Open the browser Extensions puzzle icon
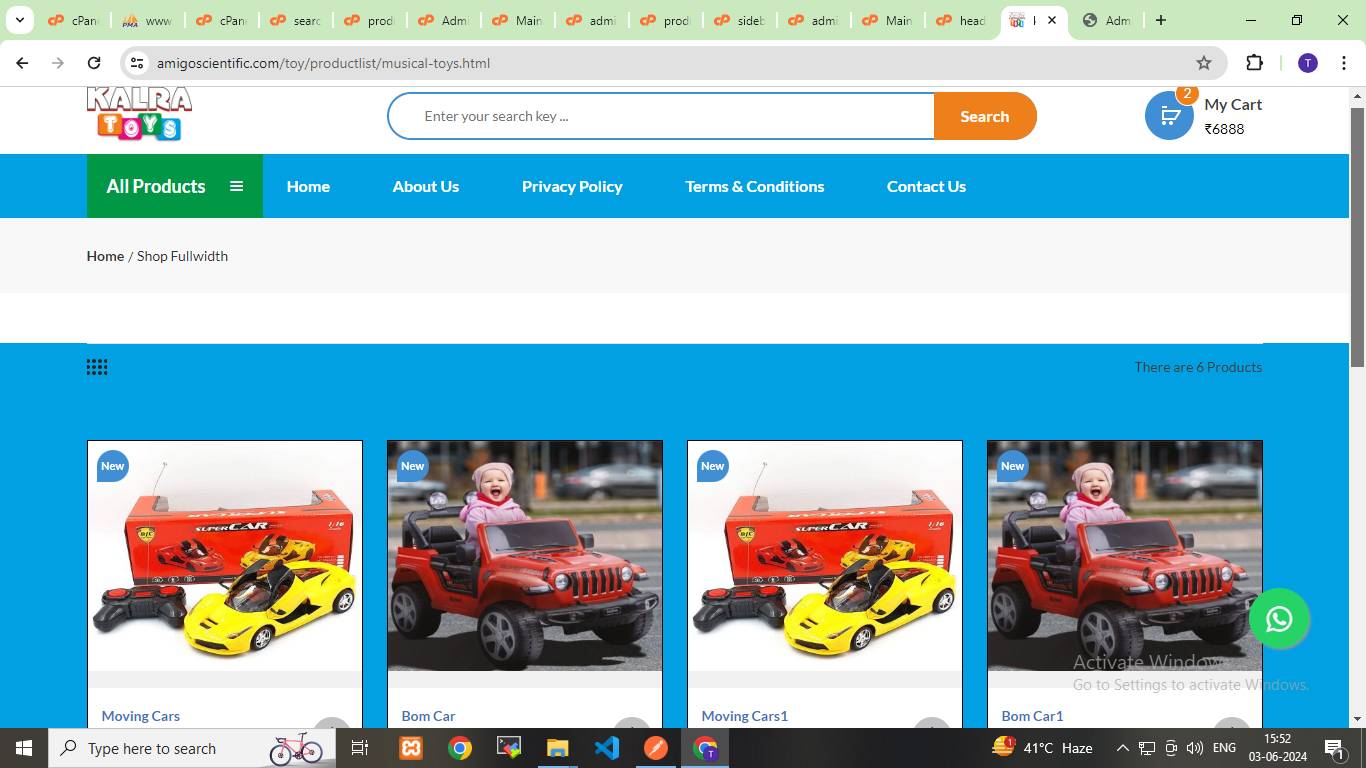 [1254, 63]
